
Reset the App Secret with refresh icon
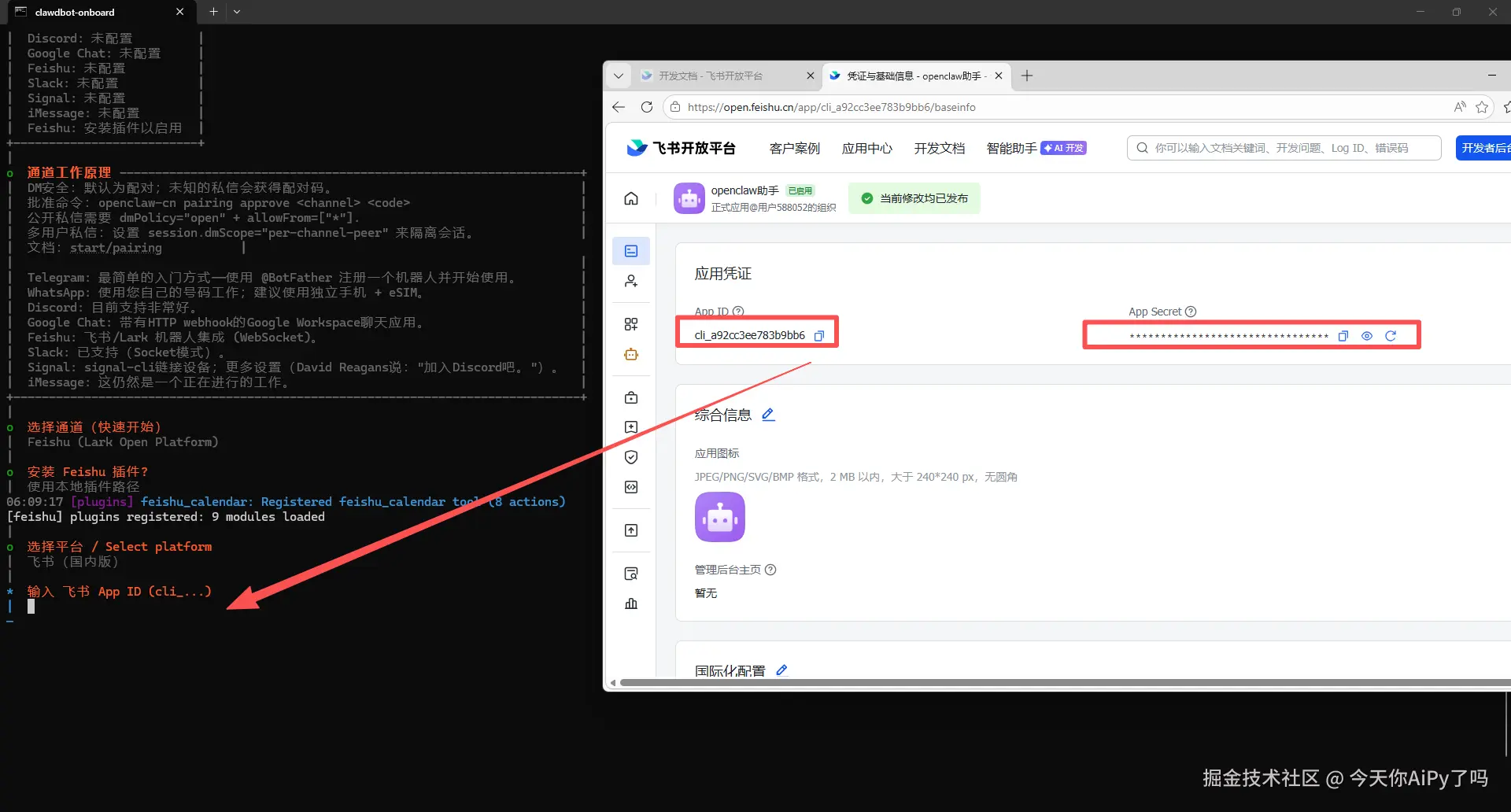(1391, 336)
